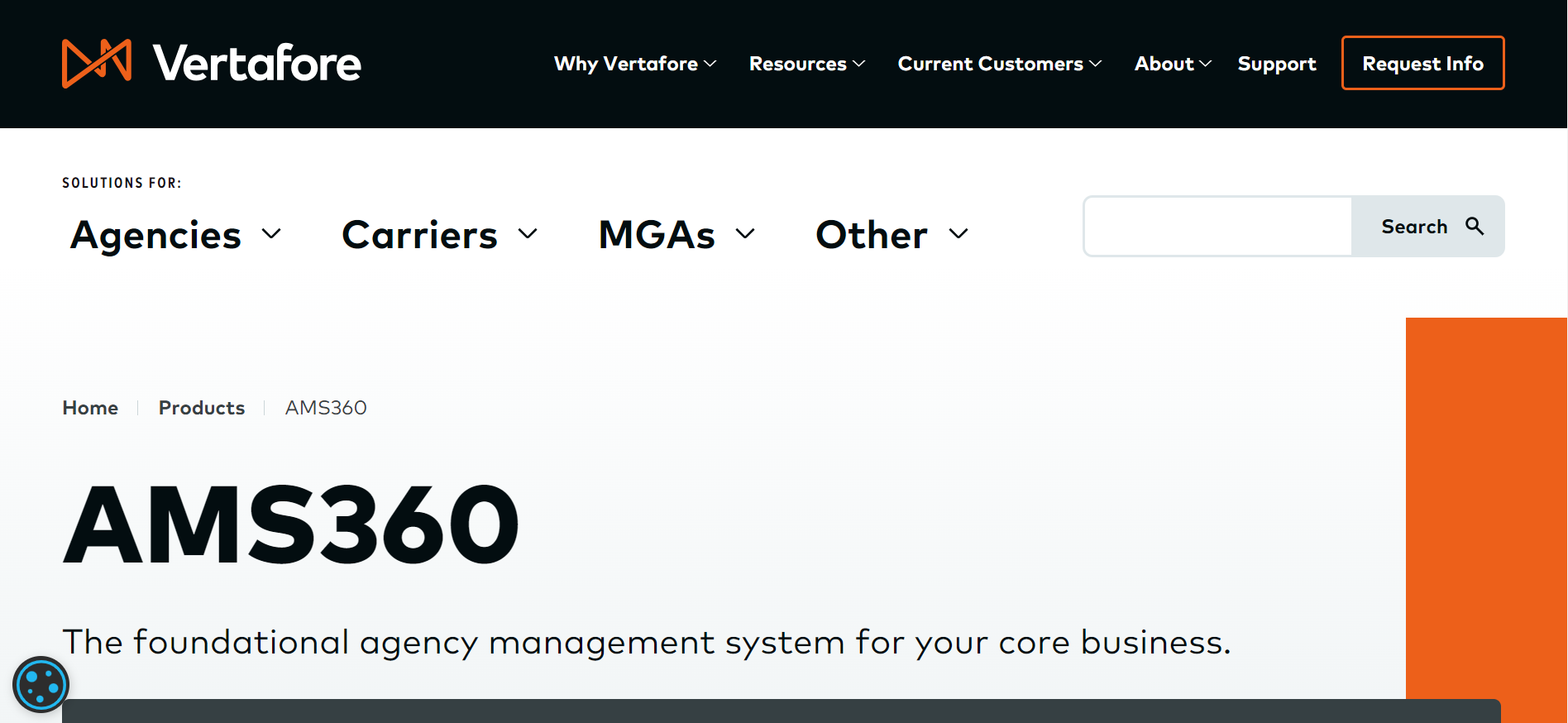Expand the Agencies solutions menu
The image size is (1568, 723).
click(176, 235)
